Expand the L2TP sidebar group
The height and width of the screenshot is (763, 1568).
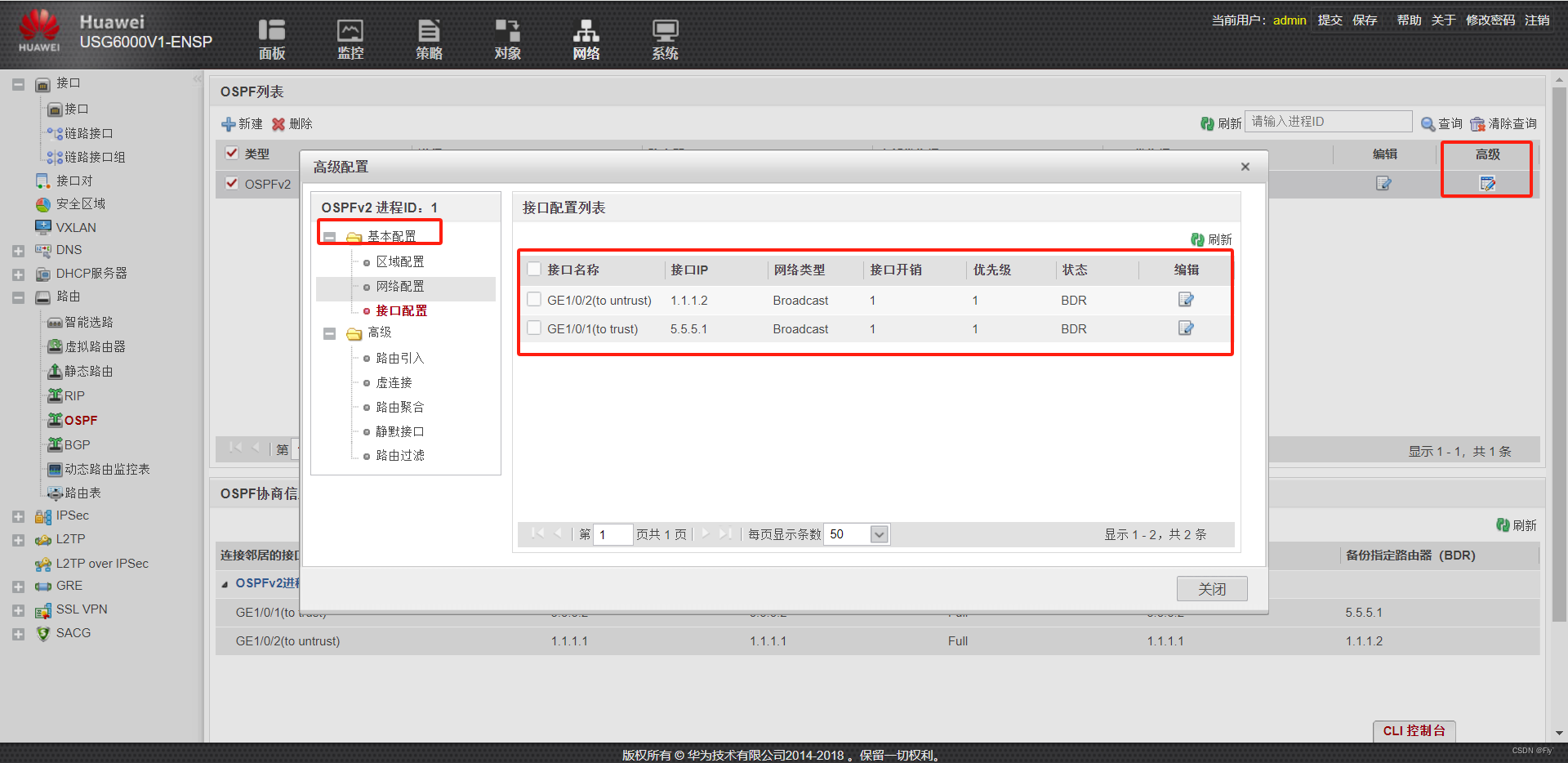pyautogui.click(x=18, y=540)
